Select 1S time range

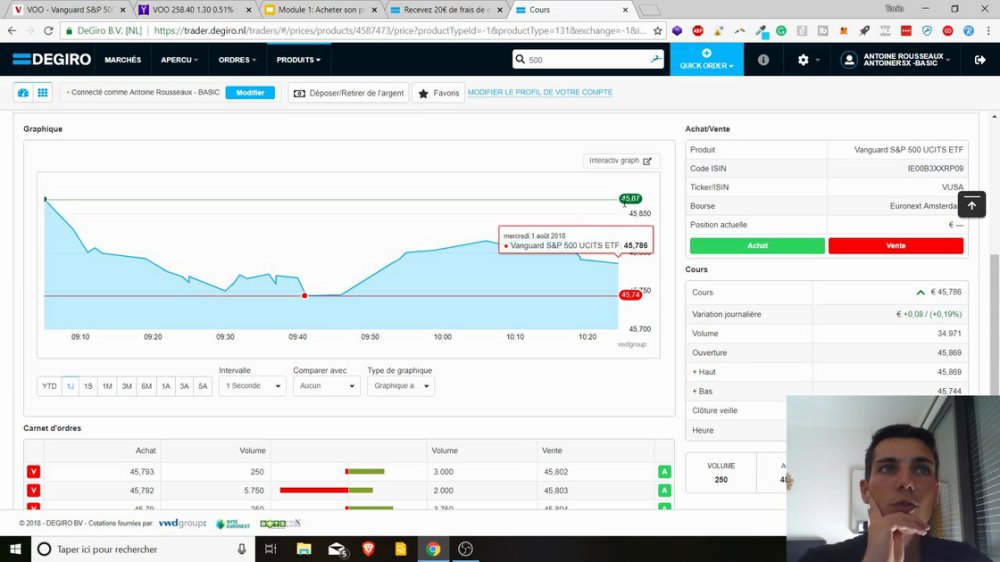88,386
